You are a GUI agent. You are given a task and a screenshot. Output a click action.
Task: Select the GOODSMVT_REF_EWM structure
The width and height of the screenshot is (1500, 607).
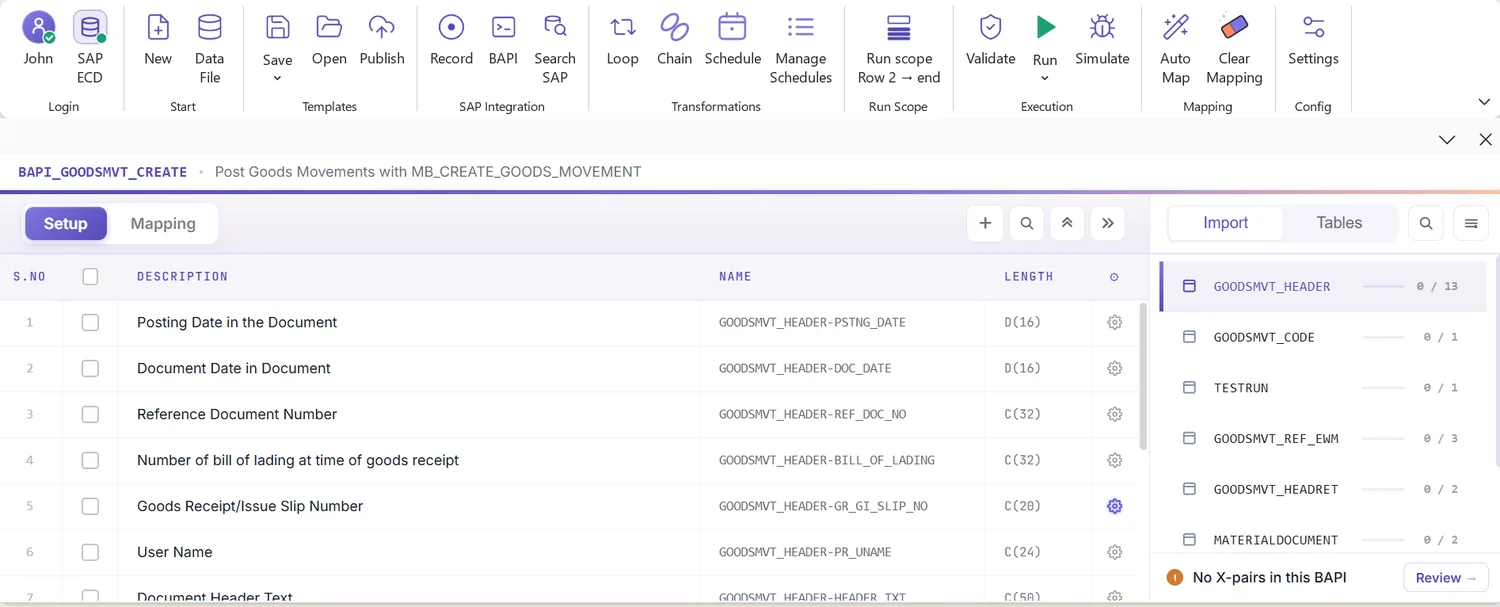click(x=1322, y=438)
